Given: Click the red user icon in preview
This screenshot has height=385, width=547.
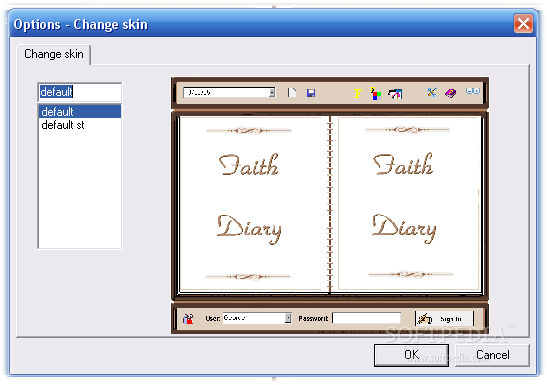Looking at the screenshot, I should [x=188, y=318].
